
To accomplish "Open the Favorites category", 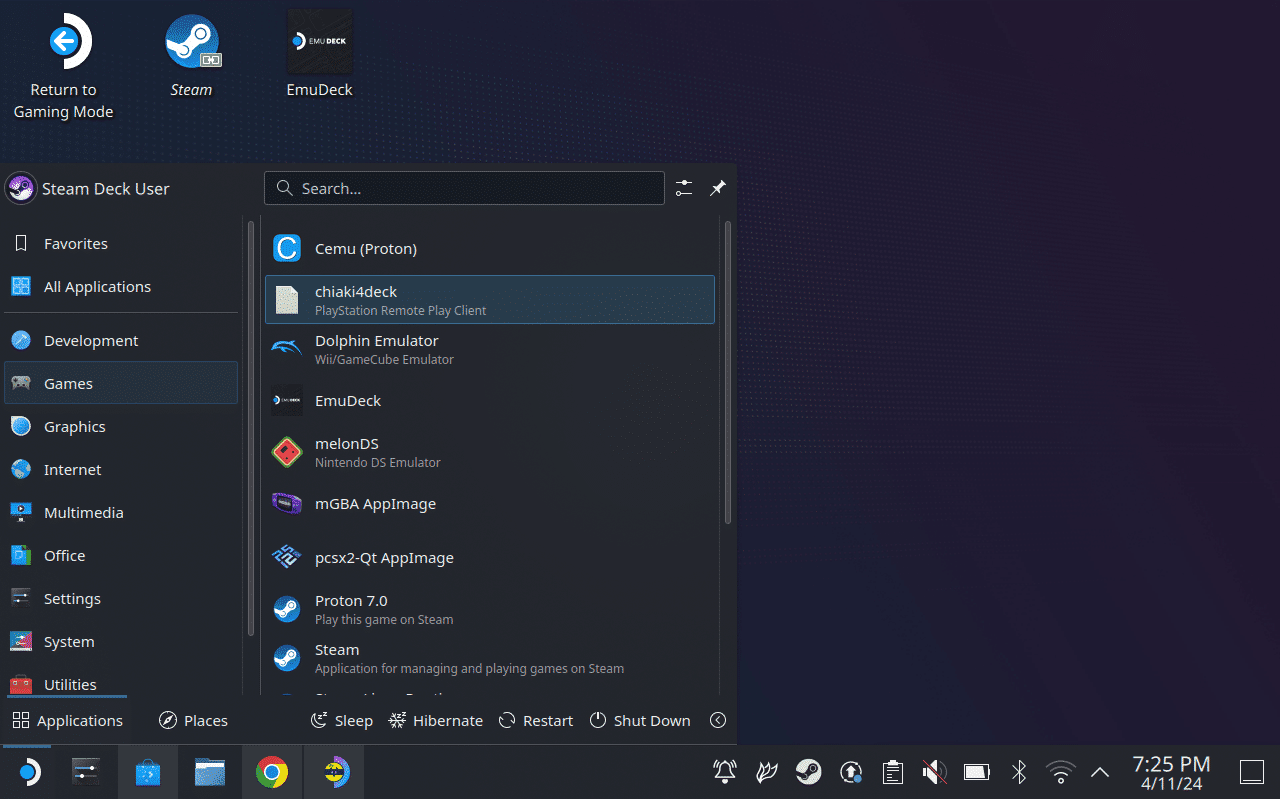I will (121, 244).
